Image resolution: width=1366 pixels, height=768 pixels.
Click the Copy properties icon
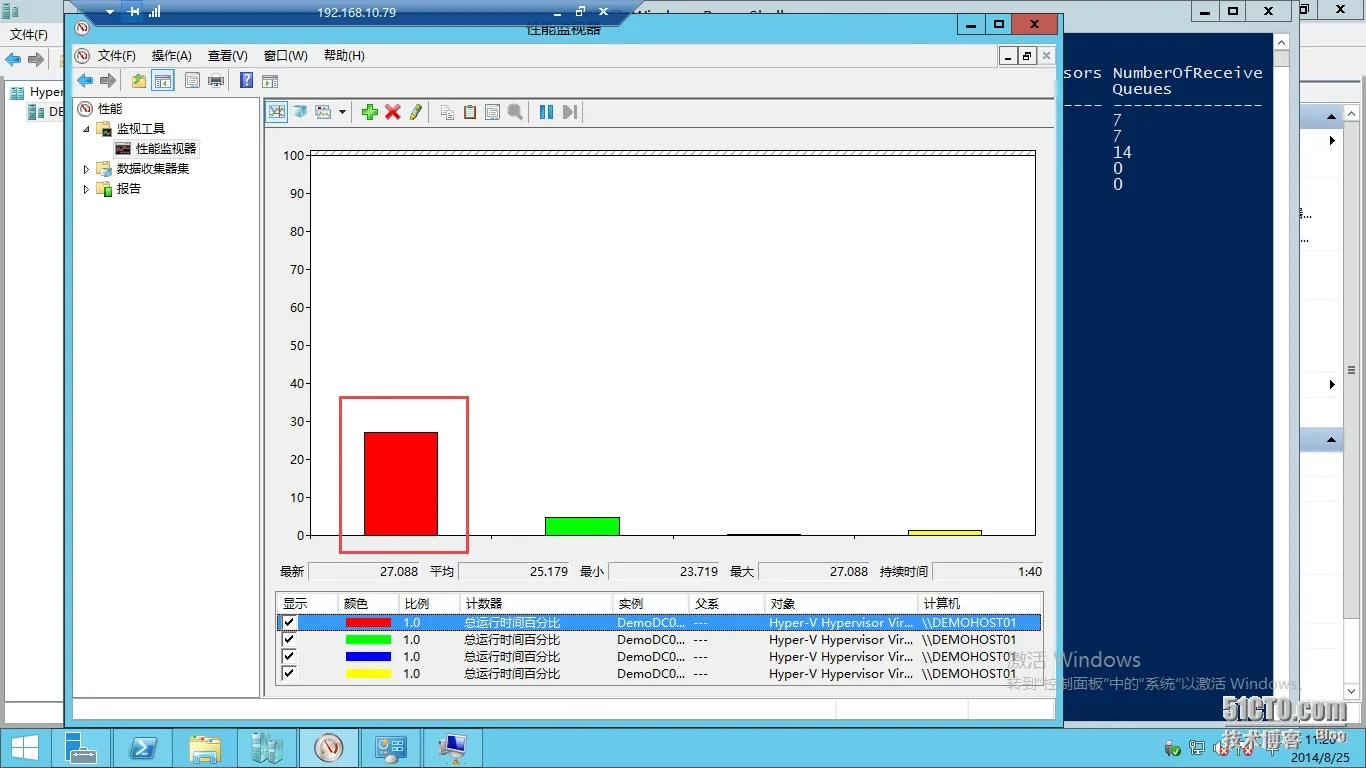pos(447,112)
